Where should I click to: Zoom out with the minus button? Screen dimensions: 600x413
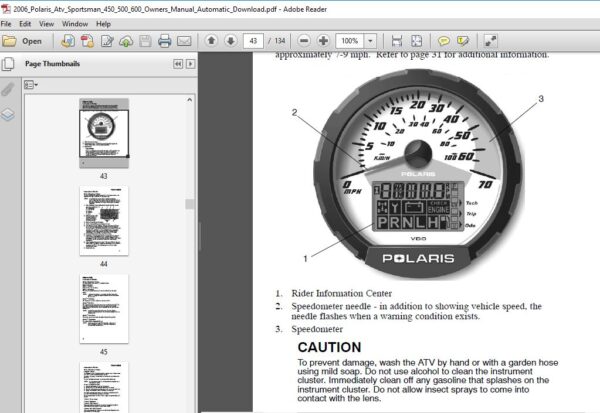tap(304, 41)
